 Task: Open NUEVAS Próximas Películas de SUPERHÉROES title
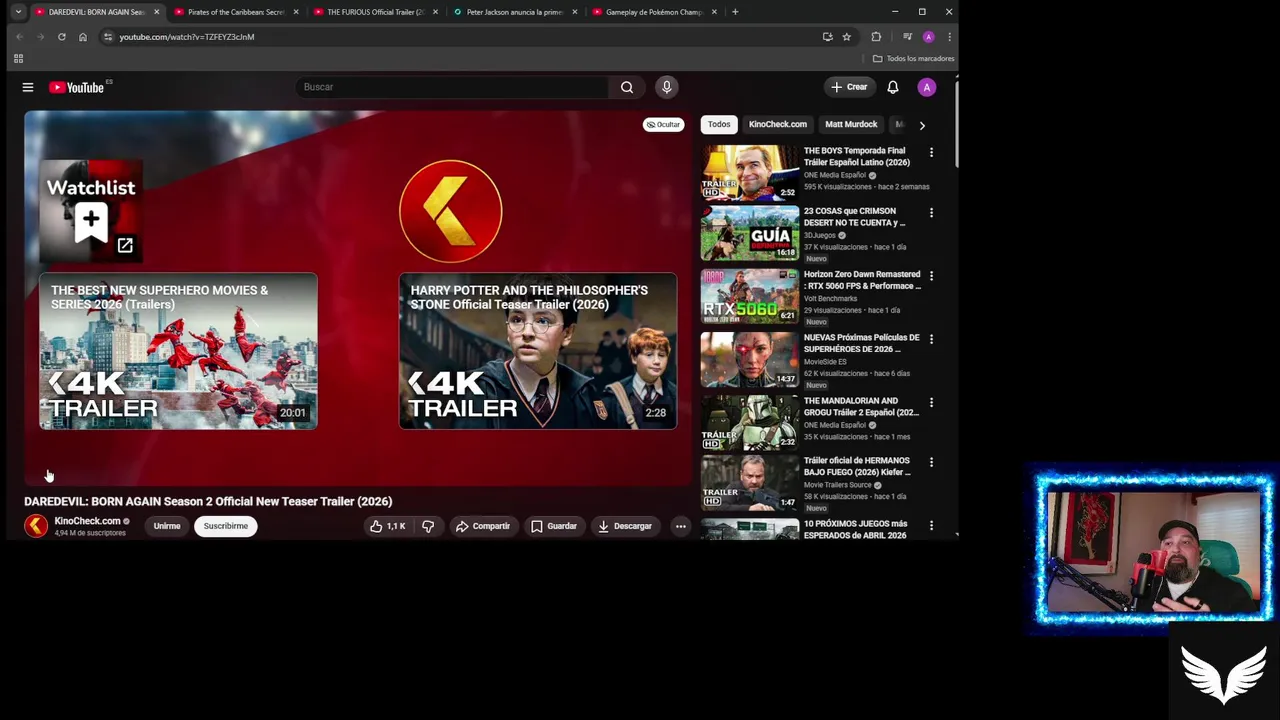[x=861, y=343]
